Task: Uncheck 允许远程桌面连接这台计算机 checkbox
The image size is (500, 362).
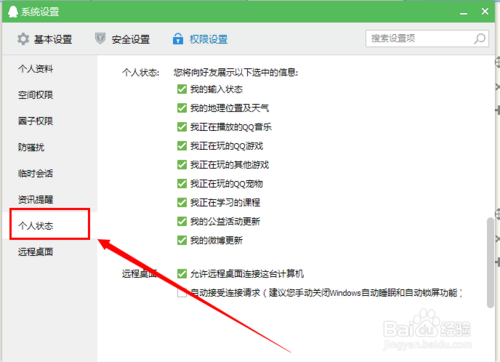Action: coord(182,274)
